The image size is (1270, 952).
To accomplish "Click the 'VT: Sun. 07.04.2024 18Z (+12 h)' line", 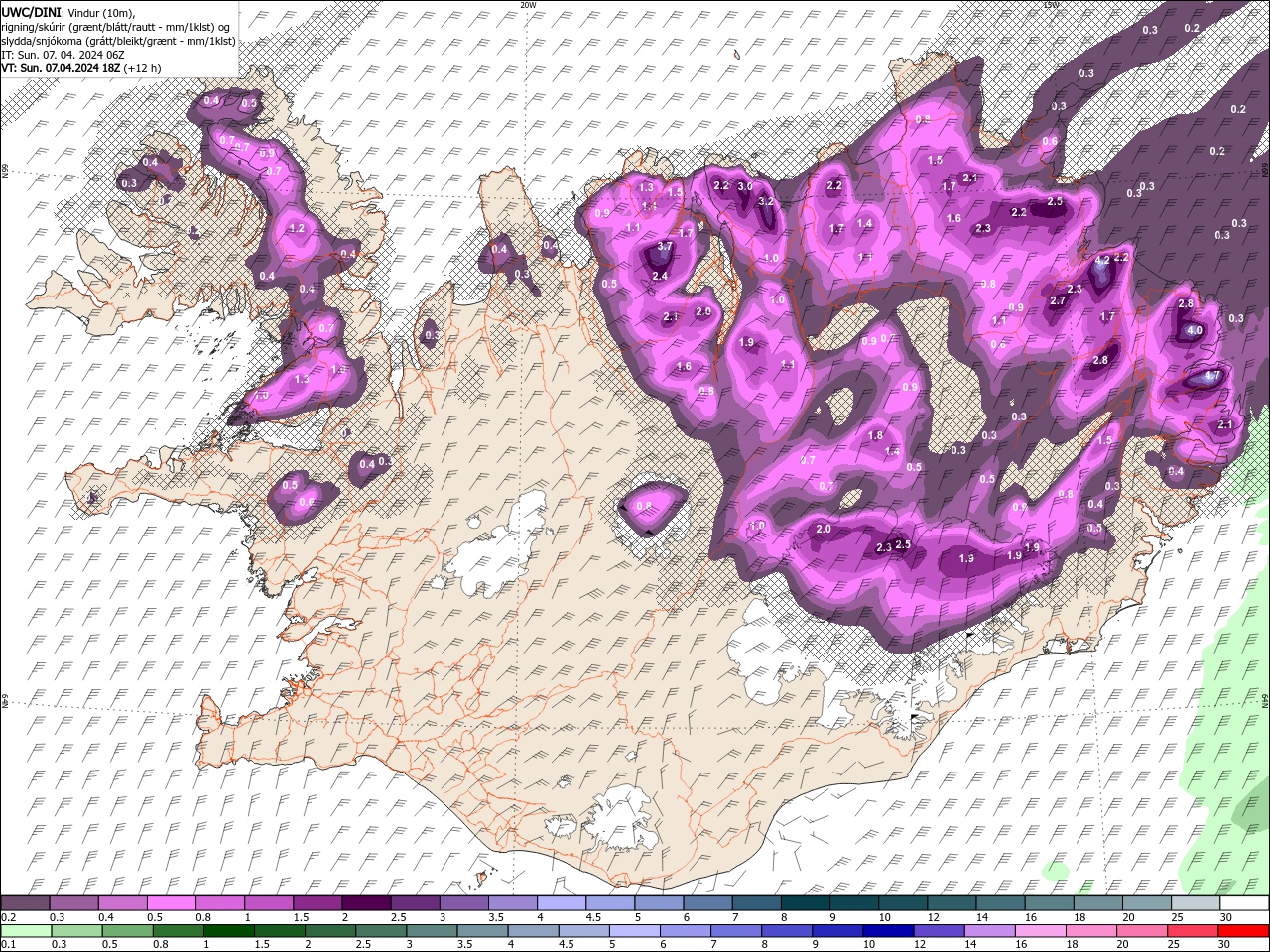I will [81, 68].
